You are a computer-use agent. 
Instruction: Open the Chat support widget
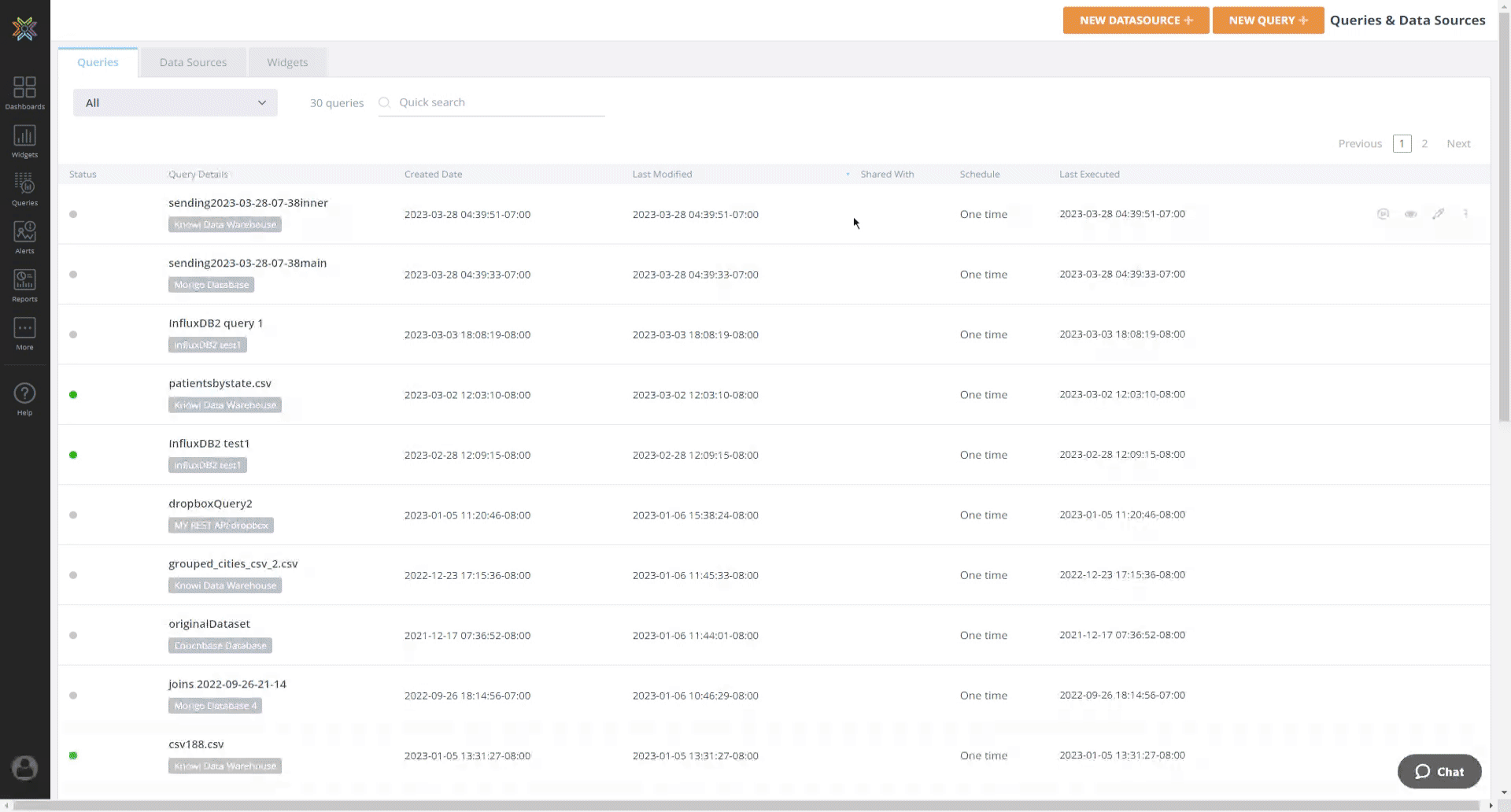[x=1439, y=772]
